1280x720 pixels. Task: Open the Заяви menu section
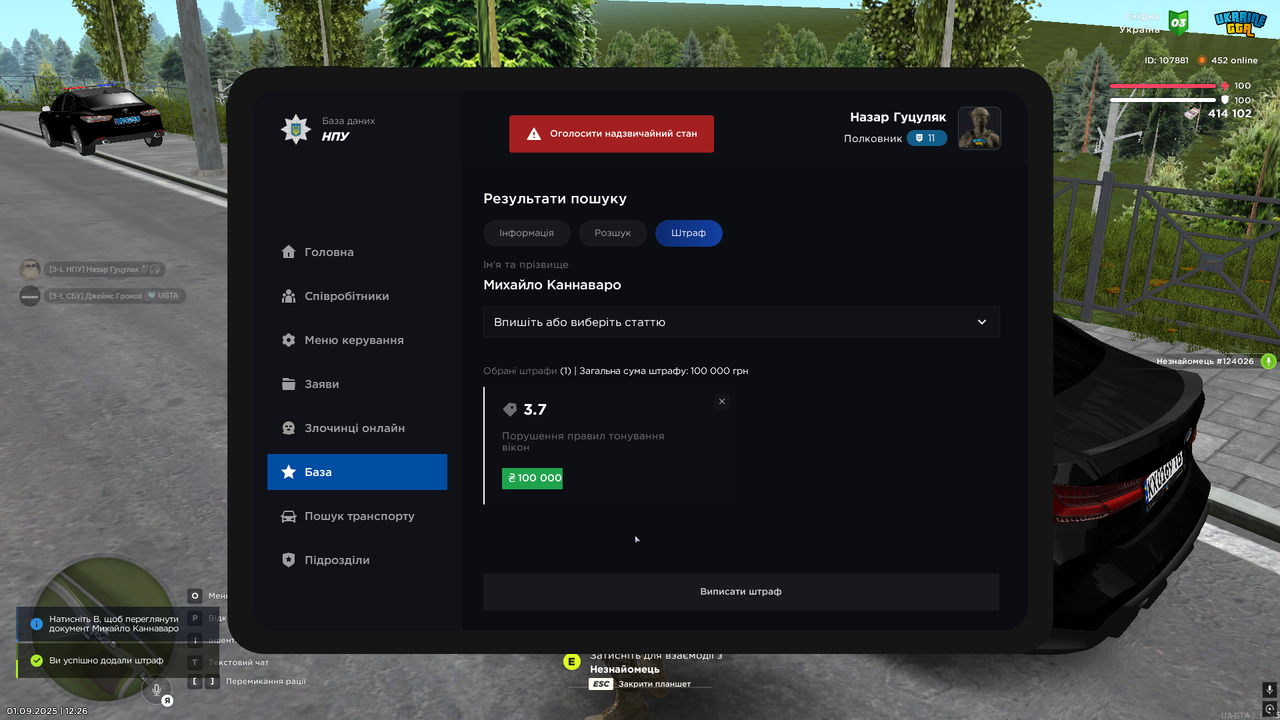pos(357,384)
